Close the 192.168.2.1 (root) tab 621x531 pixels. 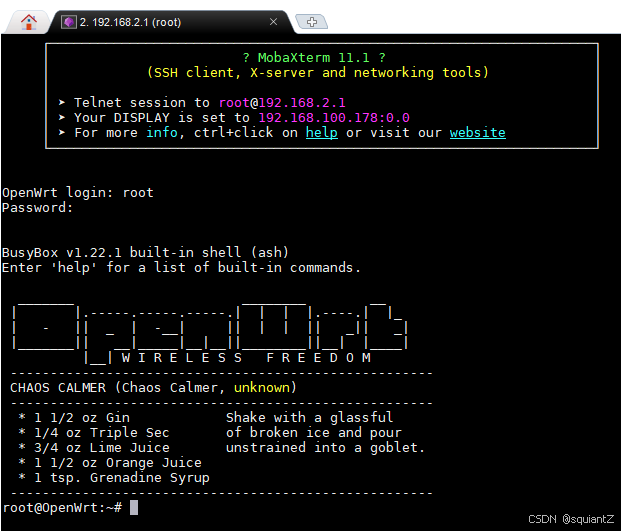point(273,22)
